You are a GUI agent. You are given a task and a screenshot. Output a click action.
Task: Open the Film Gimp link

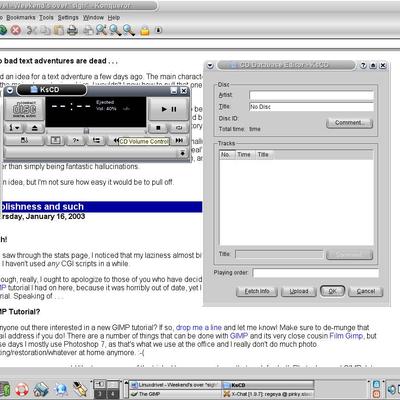pyautogui.click(x=346, y=336)
